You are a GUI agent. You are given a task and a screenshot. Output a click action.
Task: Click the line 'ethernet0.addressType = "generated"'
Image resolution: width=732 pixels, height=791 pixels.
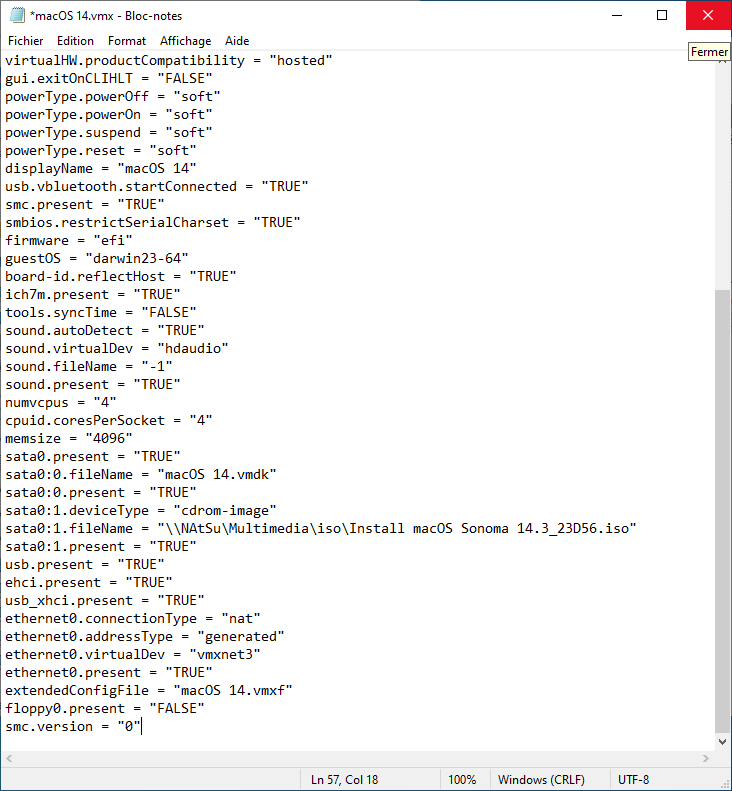click(x=145, y=636)
